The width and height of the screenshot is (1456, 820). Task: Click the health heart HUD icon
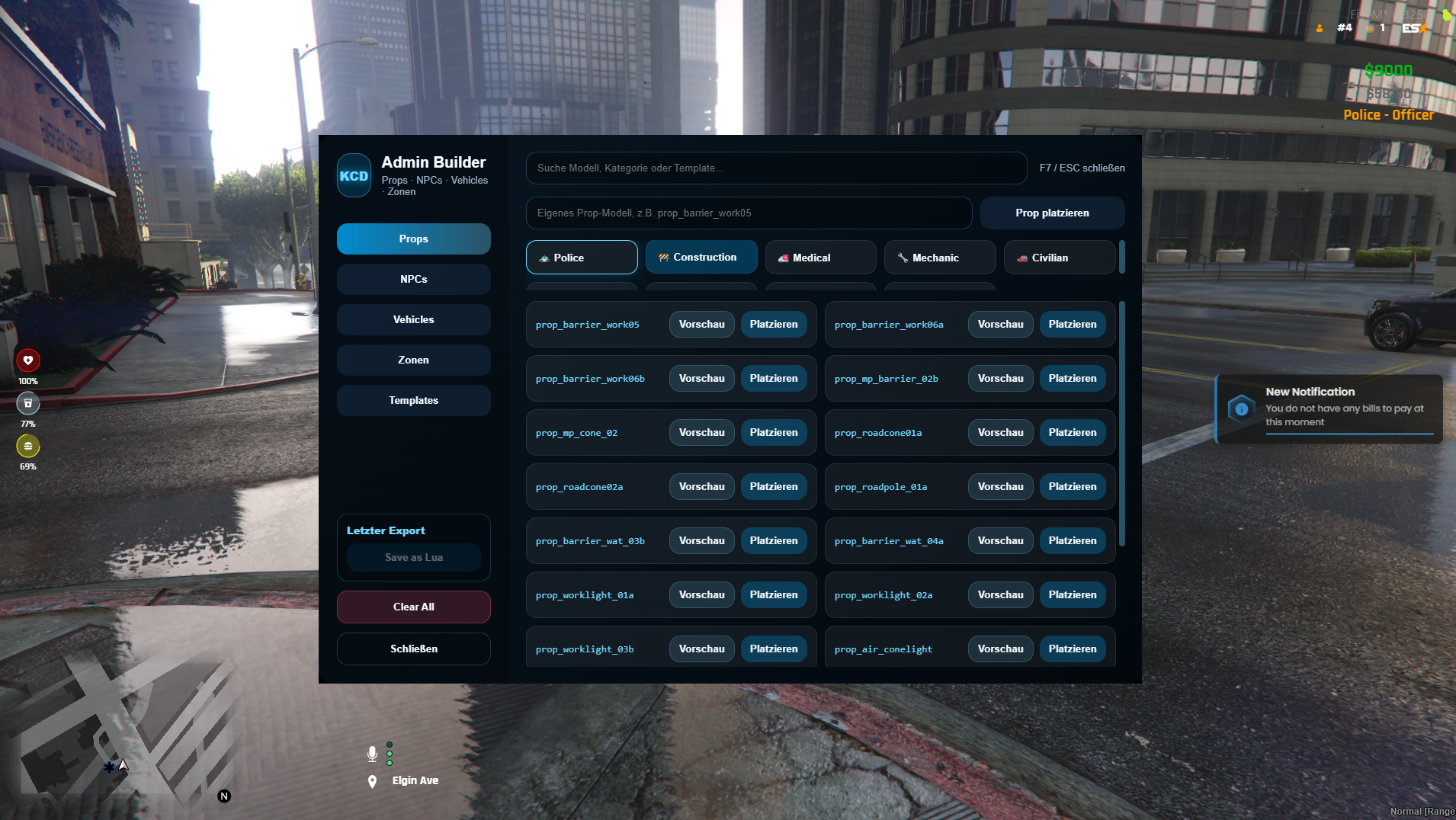tap(28, 360)
